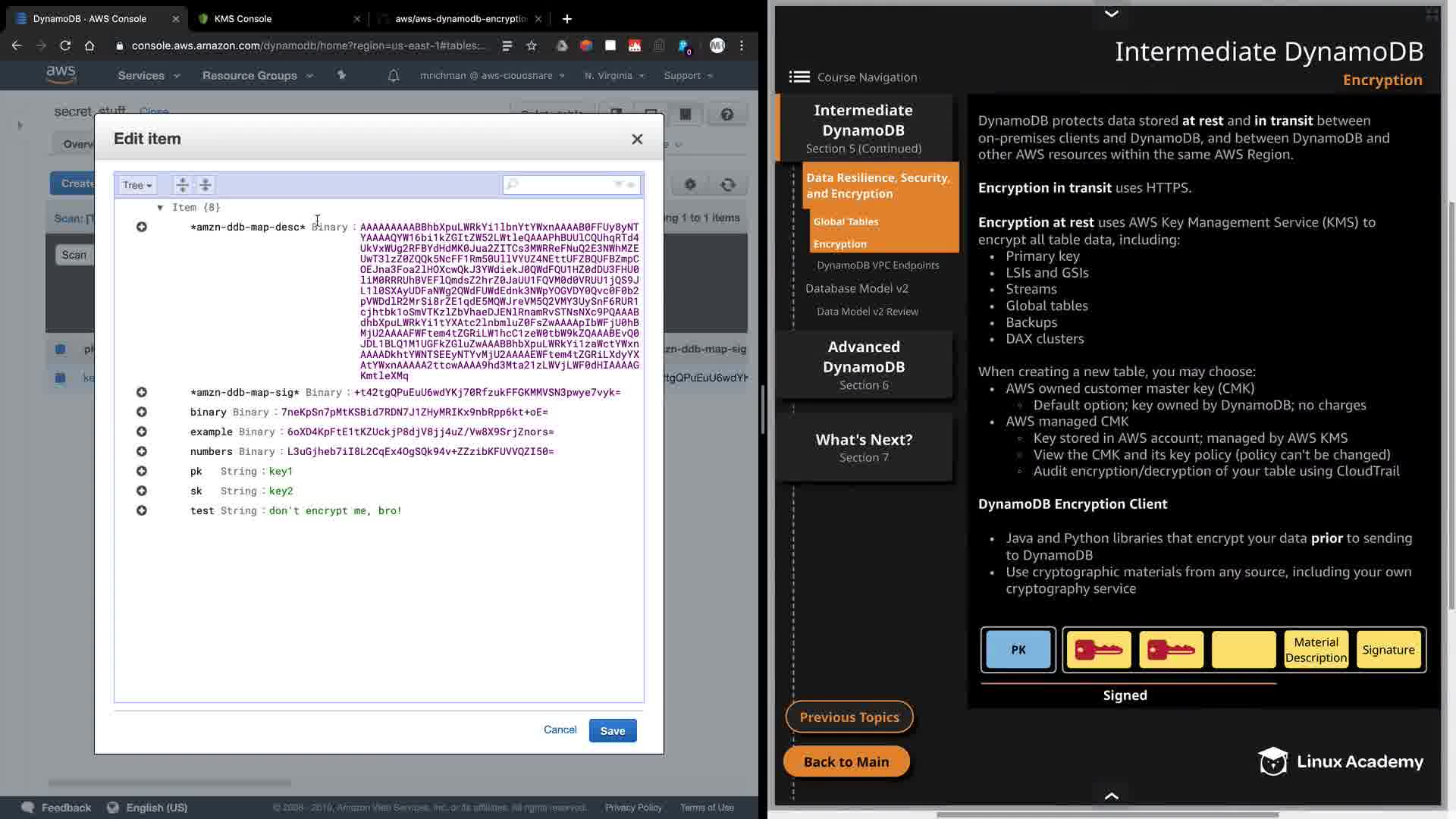Click plus icon beside test attribute
The height and width of the screenshot is (819, 1456).
tap(142, 510)
